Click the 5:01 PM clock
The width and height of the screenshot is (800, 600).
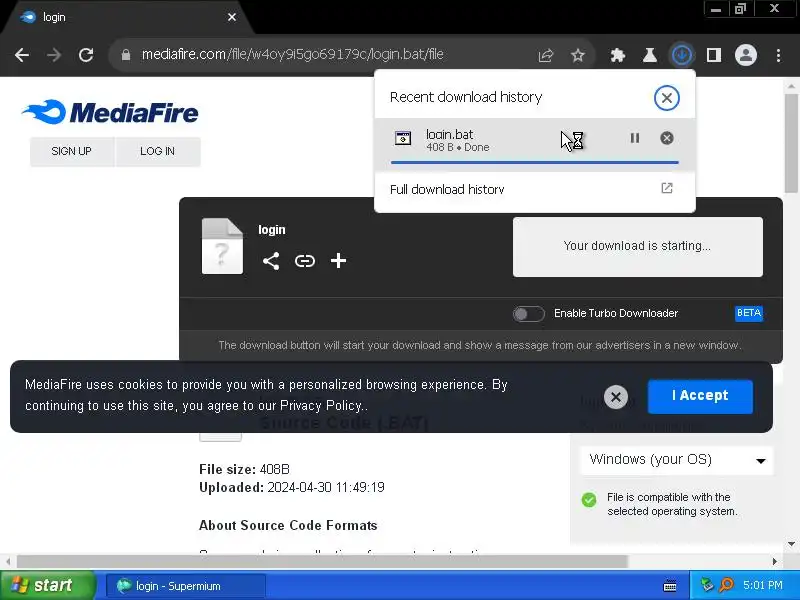click(x=763, y=585)
